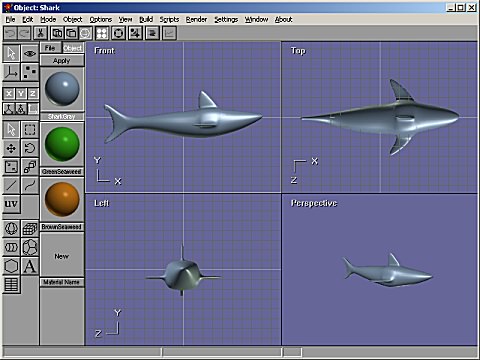Select the rotate tool icon
The width and height of the screenshot is (480, 360).
[30, 148]
